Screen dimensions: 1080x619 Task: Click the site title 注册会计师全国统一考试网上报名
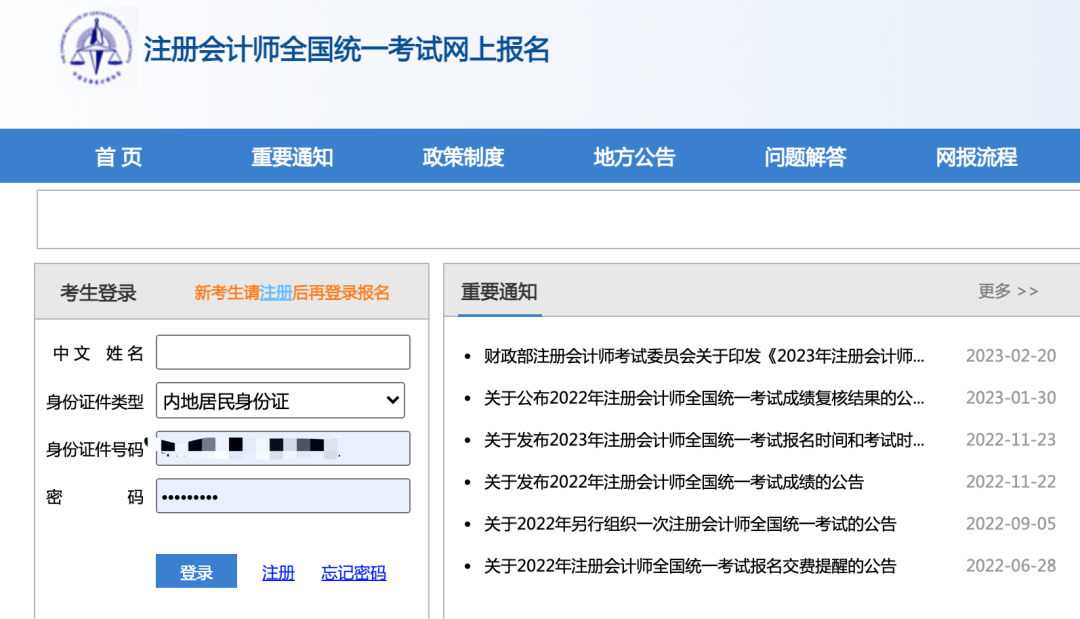coord(346,50)
